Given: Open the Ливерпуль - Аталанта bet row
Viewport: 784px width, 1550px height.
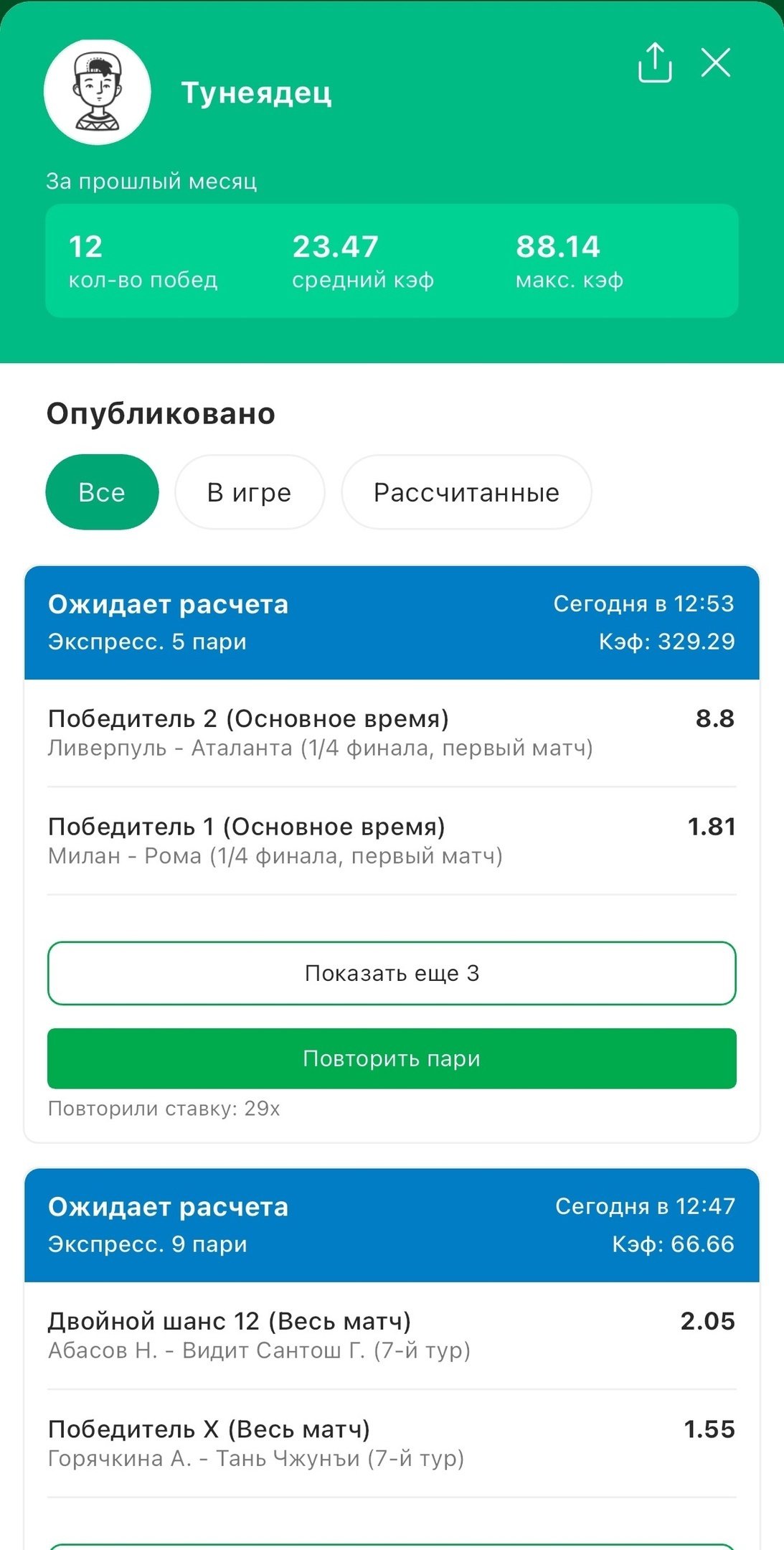Looking at the screenshot, I should pos(320,733).
